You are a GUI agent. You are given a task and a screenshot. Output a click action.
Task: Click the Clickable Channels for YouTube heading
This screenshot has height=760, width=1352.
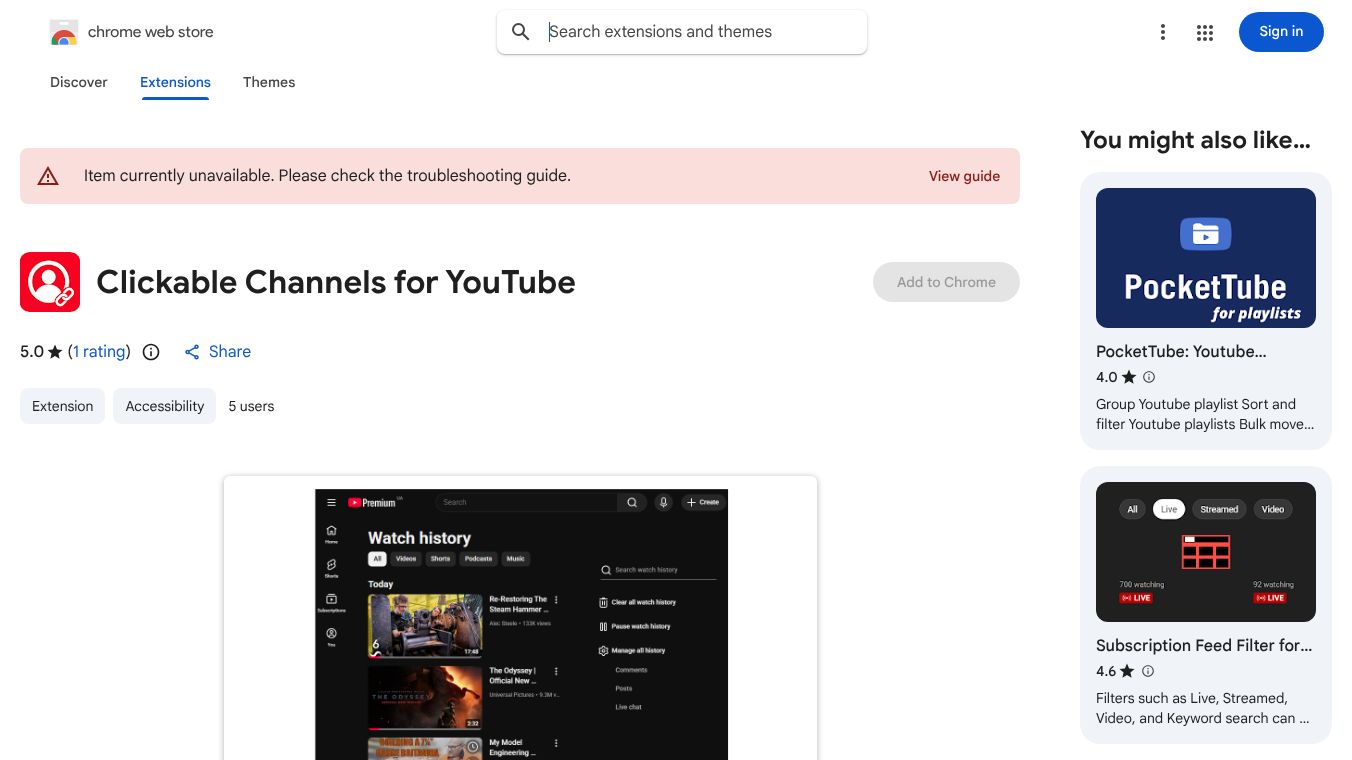[x=336, y=282]
